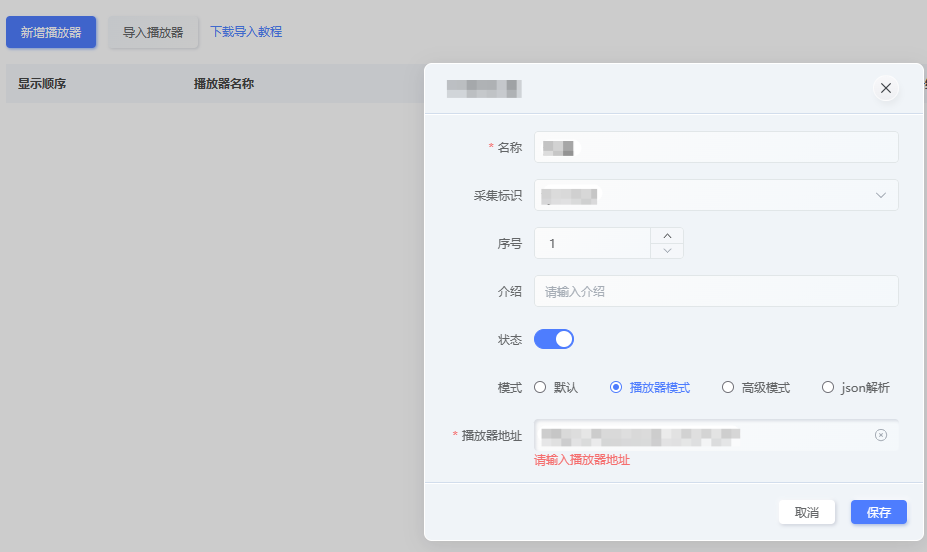Toggle the 状态 switch
Screen dimensions: 927x552
point(554,339)
